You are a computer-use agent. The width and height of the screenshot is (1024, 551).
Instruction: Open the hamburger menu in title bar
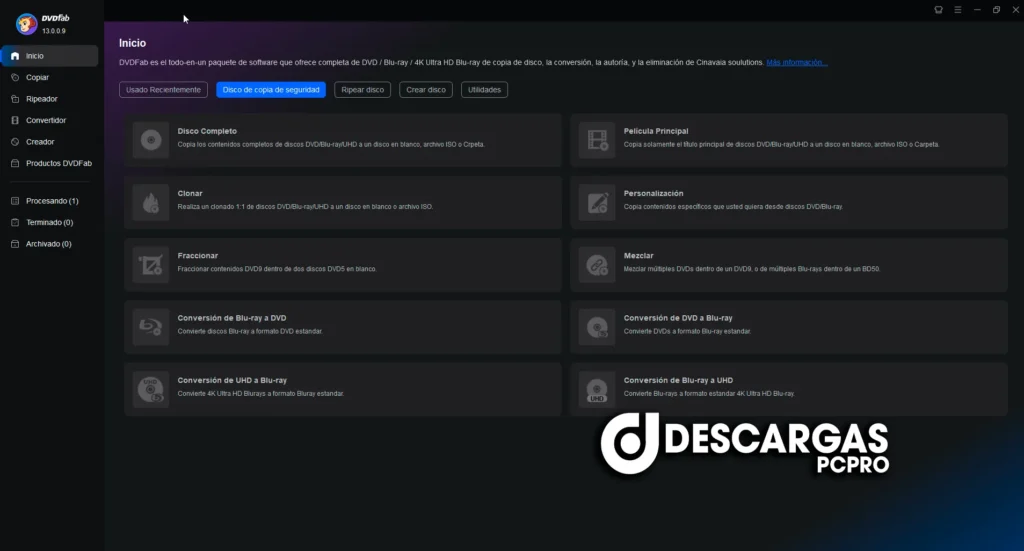point(958,10)
